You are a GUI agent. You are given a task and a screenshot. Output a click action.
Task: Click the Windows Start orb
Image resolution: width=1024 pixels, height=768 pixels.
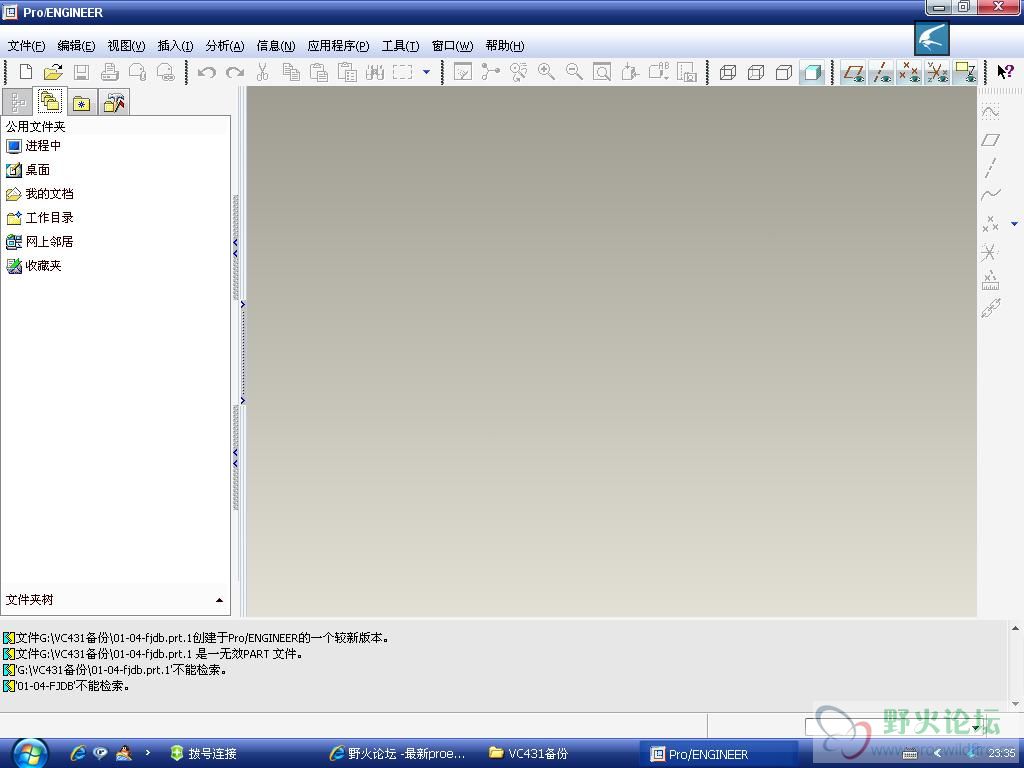[30, 754]
